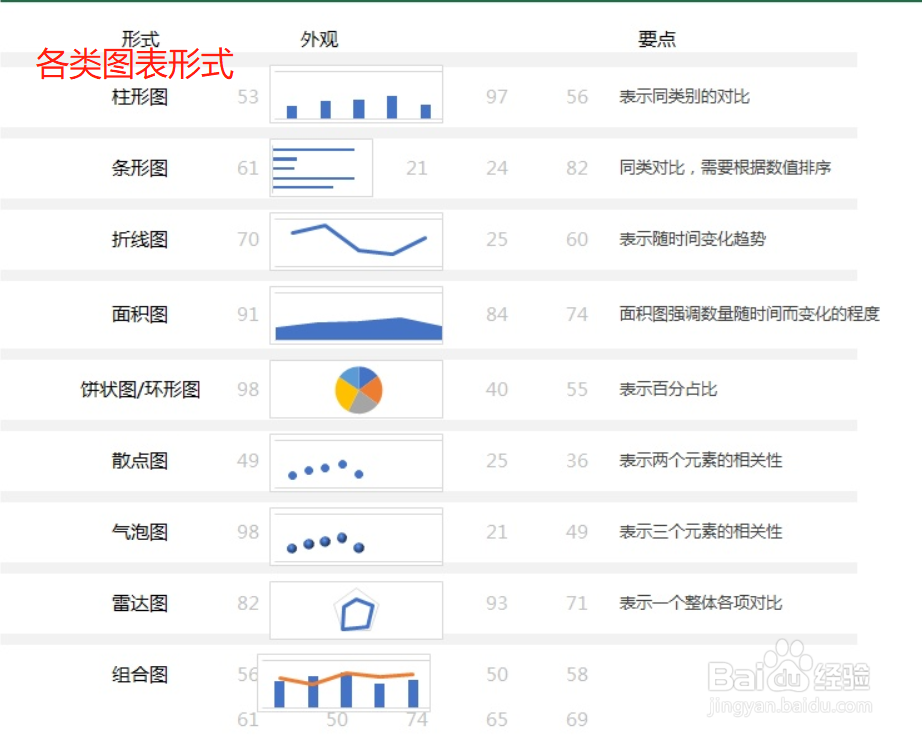Click the 条形图 bar chart thumbnail

(320, 167)
